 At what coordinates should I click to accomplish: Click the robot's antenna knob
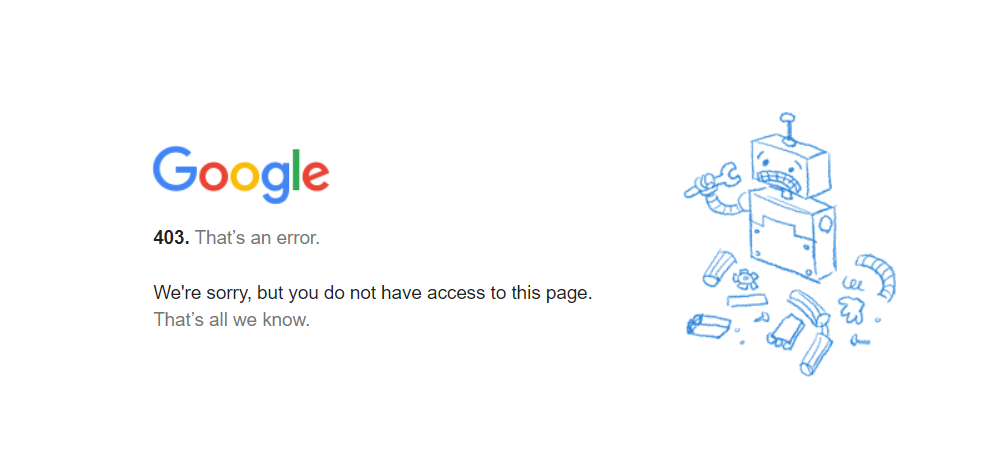788,118
